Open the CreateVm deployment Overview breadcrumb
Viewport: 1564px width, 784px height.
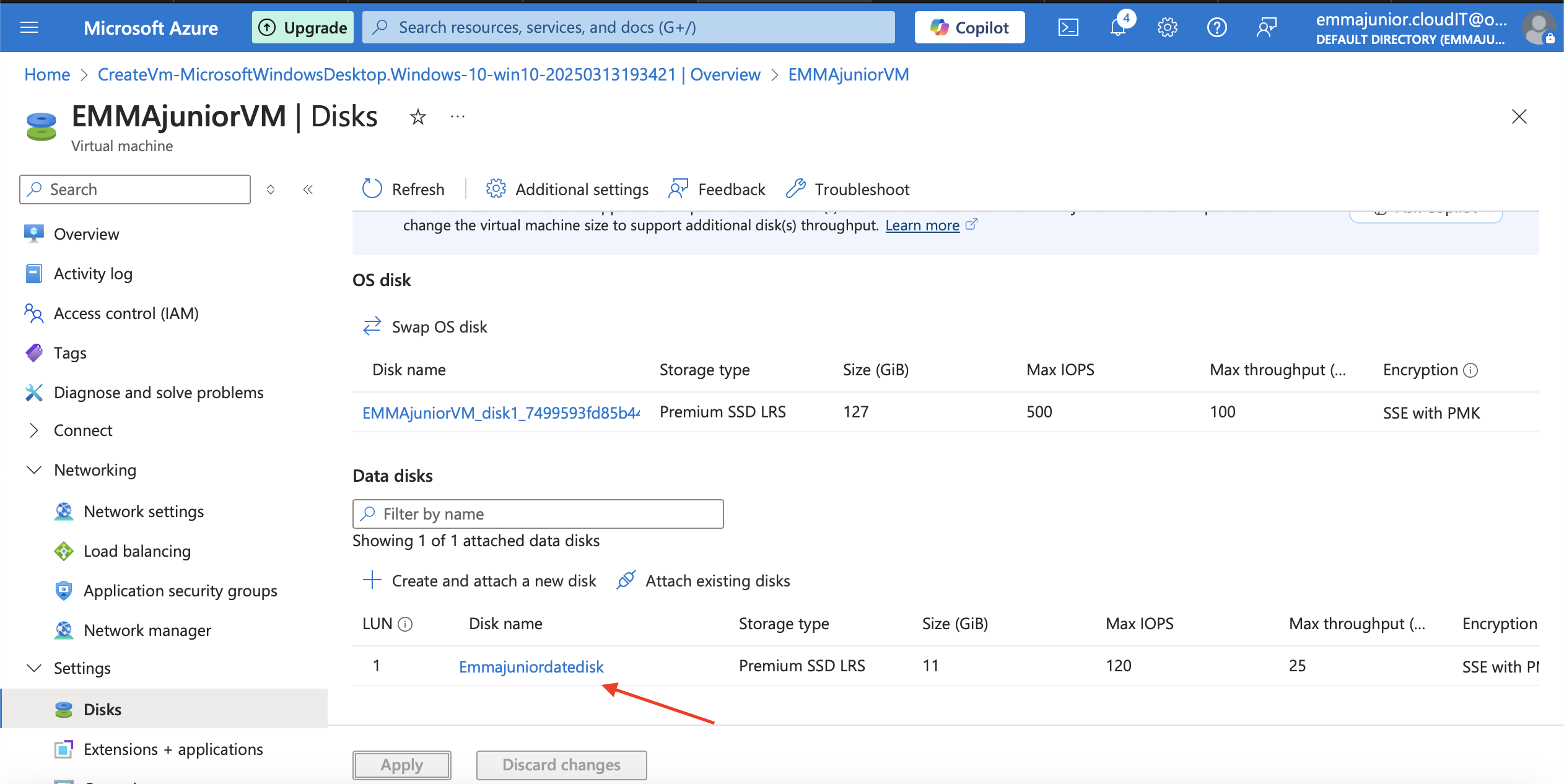point(429,74)
